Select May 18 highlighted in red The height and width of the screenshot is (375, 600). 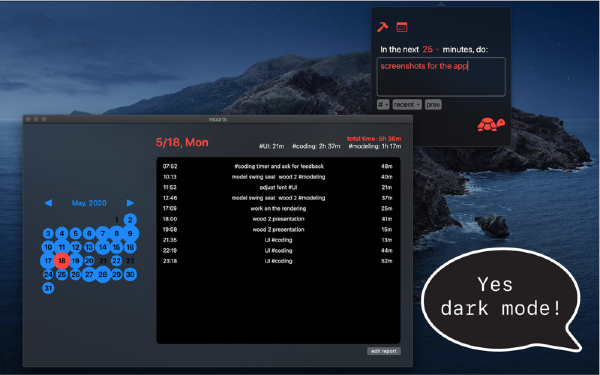click(62, 261)
